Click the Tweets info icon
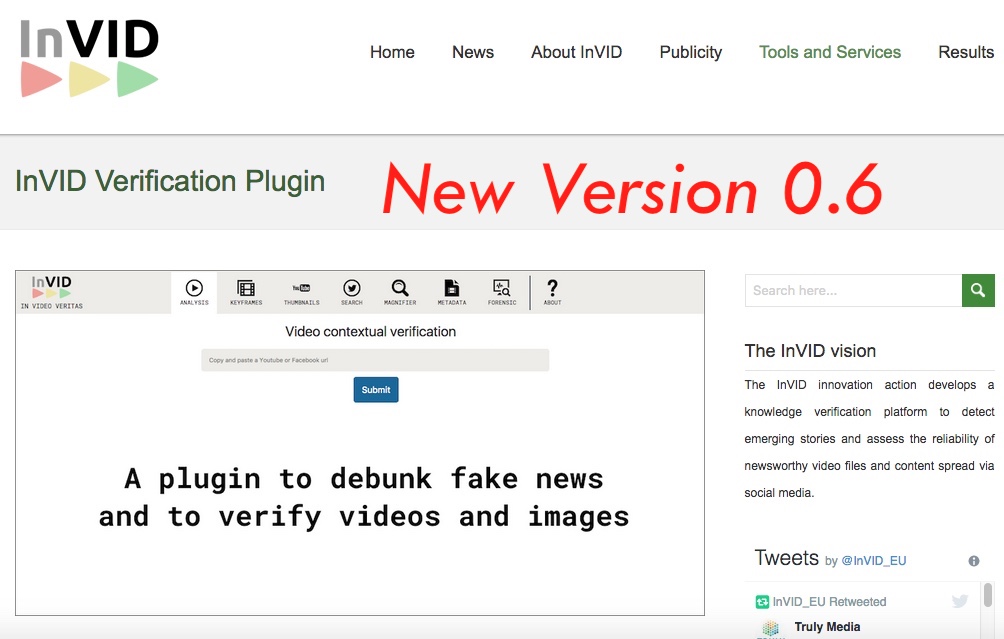 pyautogui.click(x=974, y=561)
